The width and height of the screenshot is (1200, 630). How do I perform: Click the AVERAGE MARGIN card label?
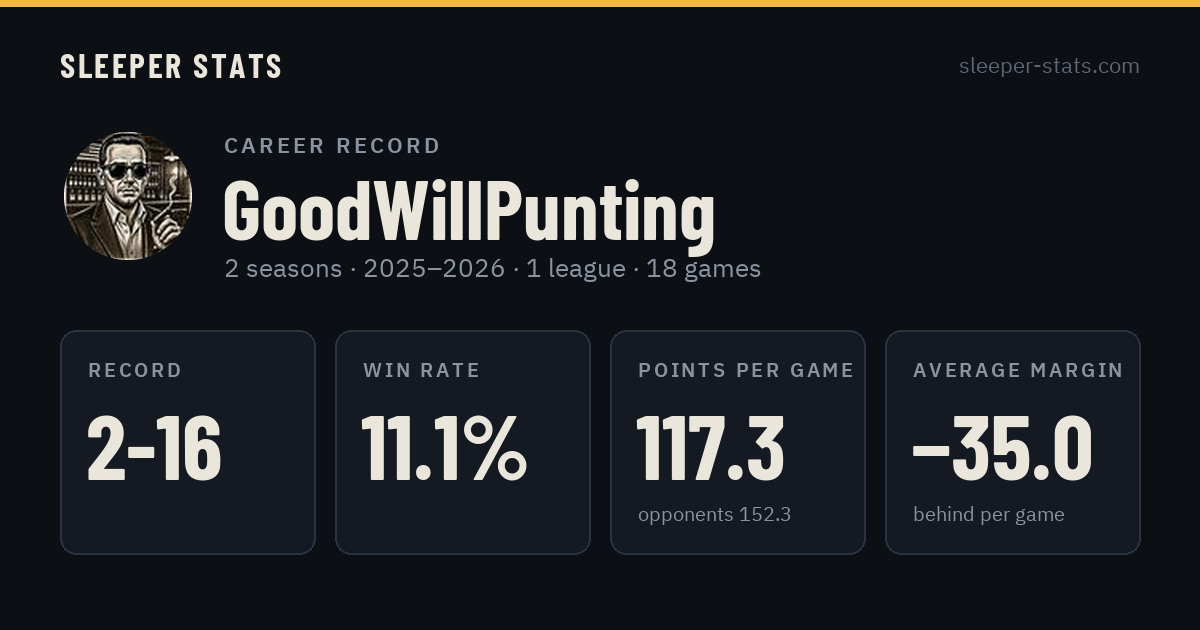tap(1018, 371)
